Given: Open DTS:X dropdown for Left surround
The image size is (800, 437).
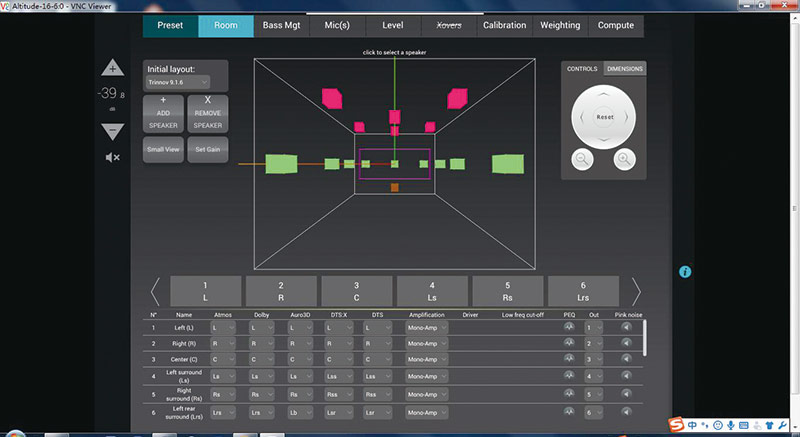Looking at the screenshot, I should pos(339,376).
